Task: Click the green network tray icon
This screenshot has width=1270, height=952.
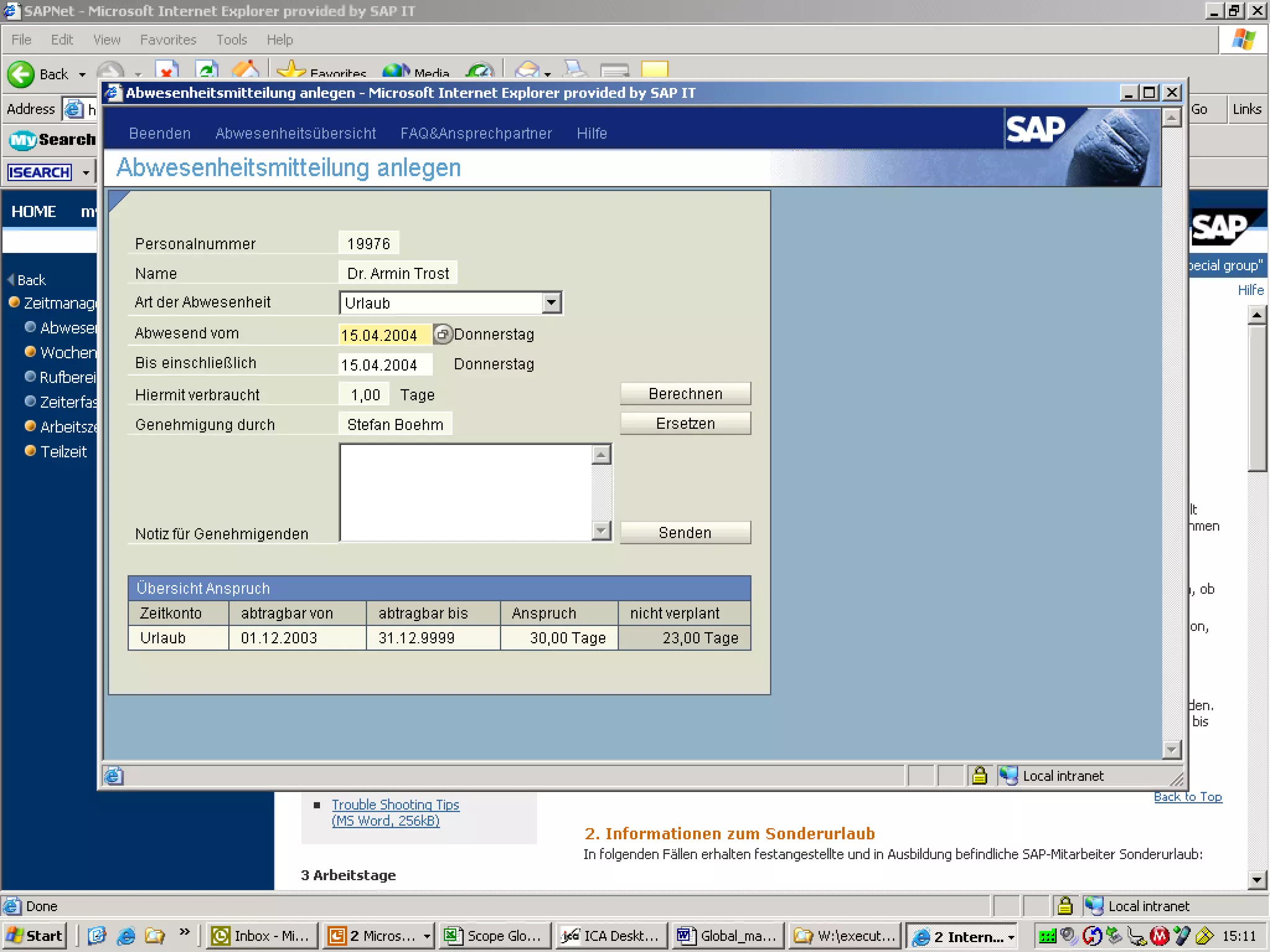Action: click(1047, 936)
